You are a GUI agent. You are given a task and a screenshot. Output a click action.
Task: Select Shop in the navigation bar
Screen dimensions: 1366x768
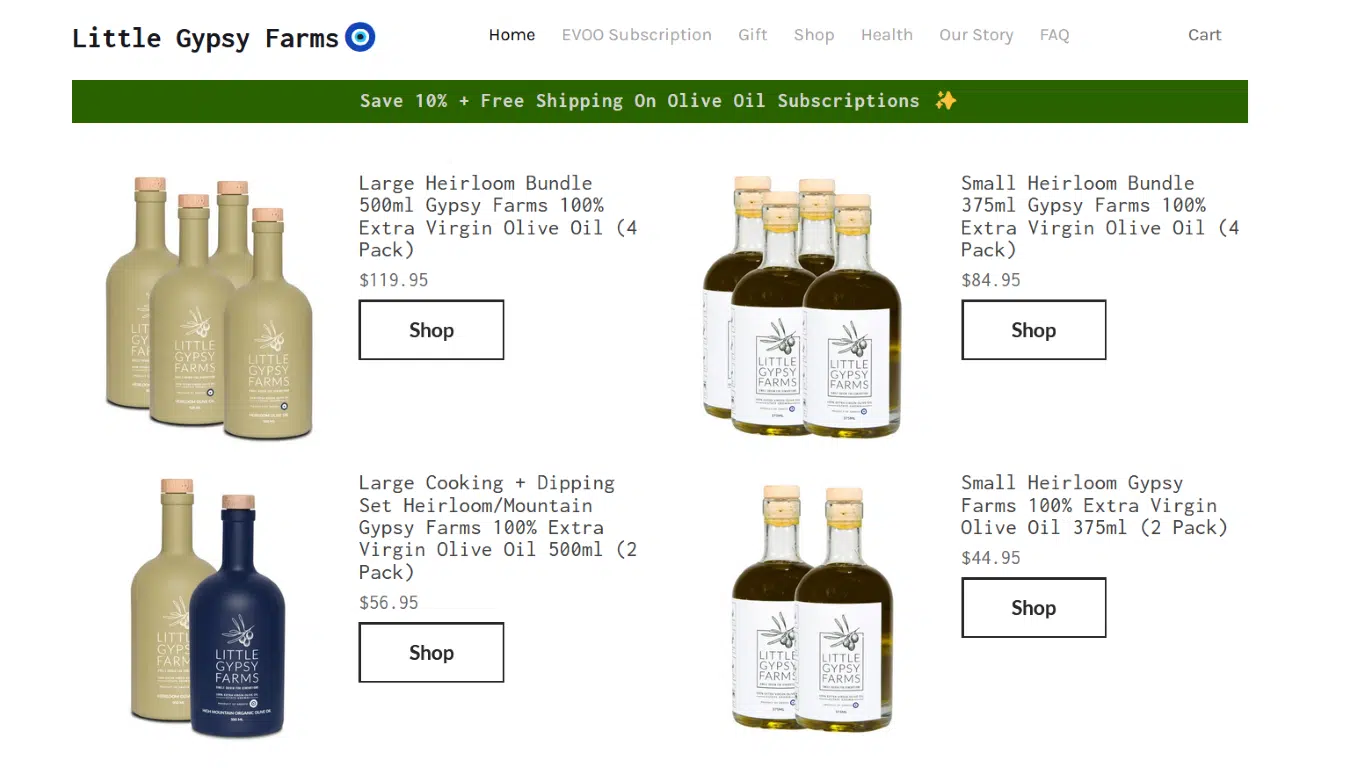click(x=814, y=35)
